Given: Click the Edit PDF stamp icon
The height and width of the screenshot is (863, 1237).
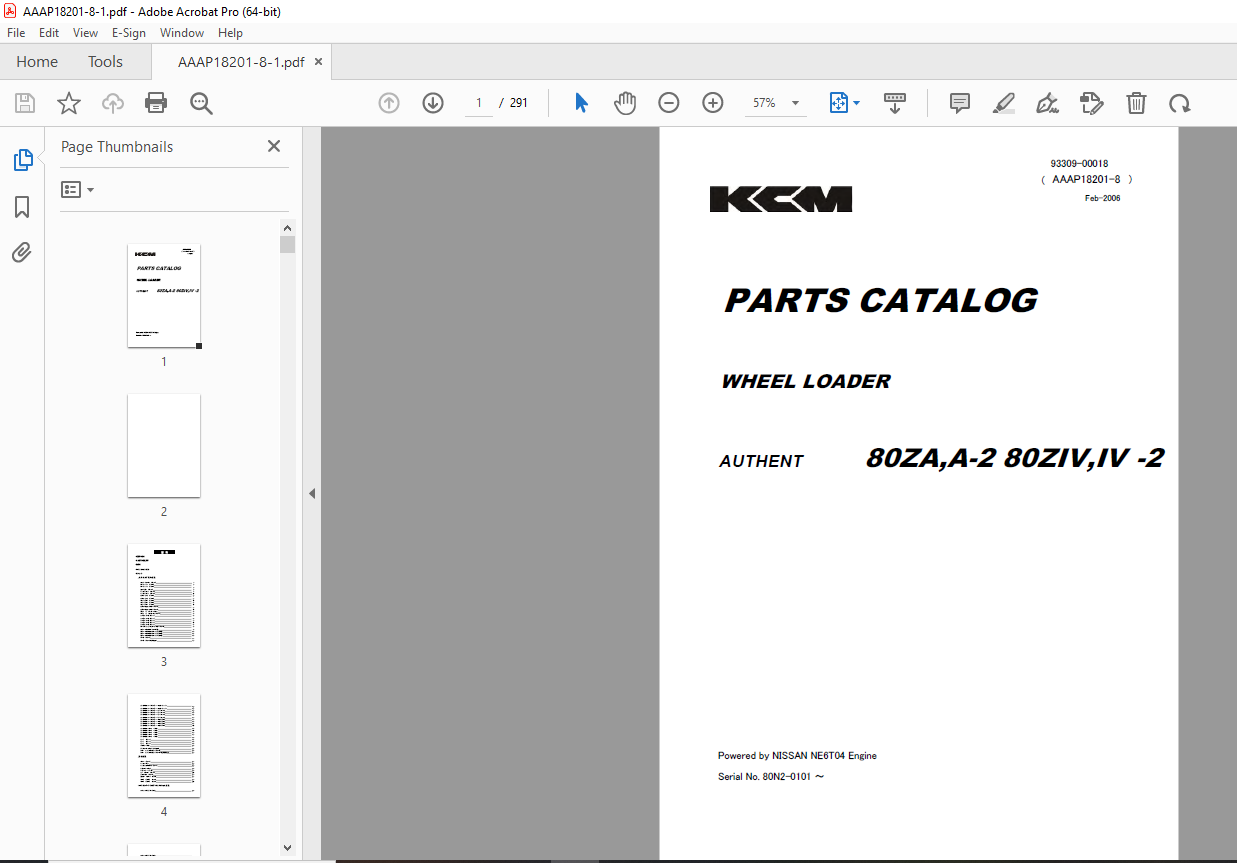Looking at the screenshot, I should click(1091, 103).
